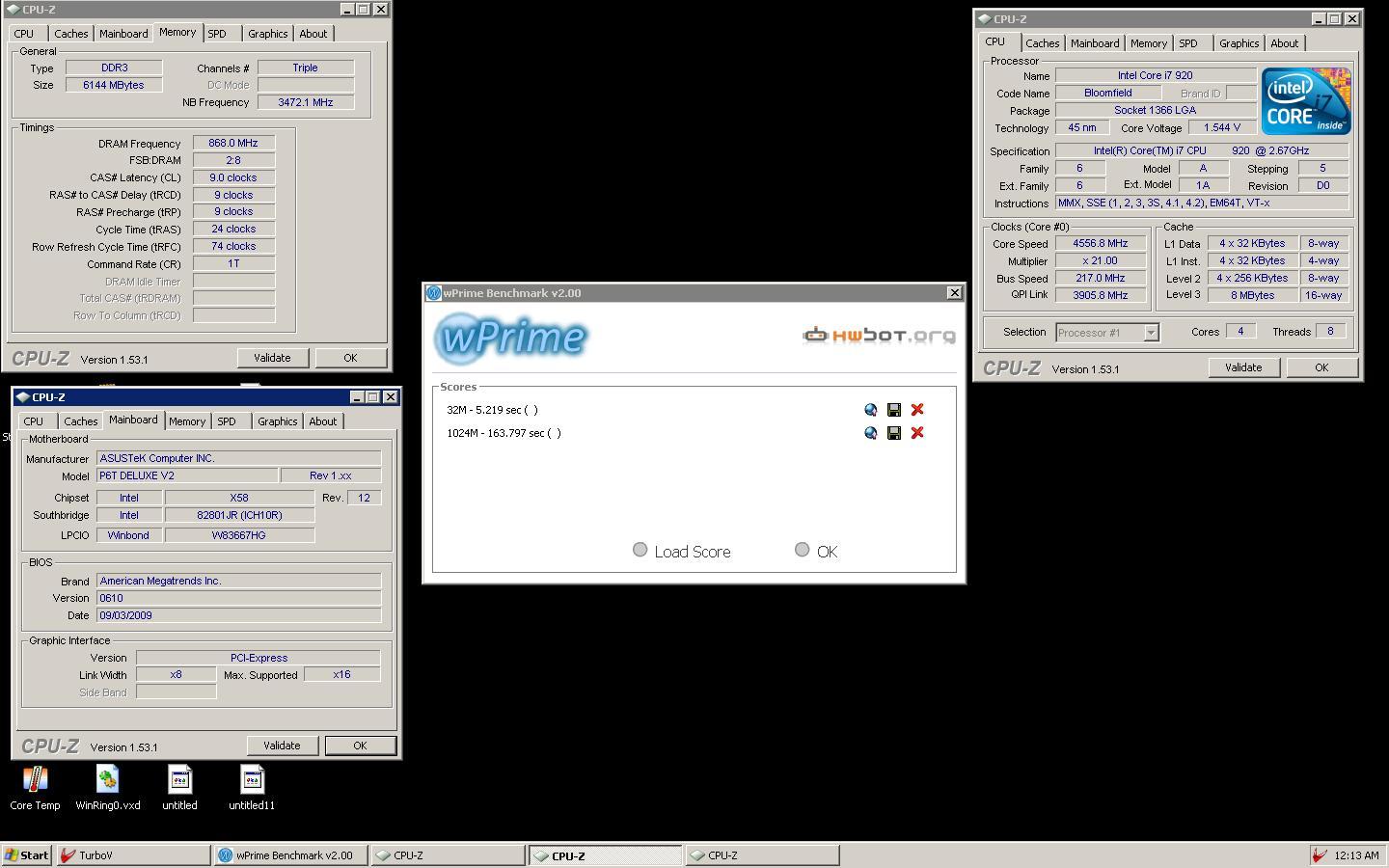
Task: Select the untitled11 desktop file
Action: pyautogui.click(x=252, y=788)
